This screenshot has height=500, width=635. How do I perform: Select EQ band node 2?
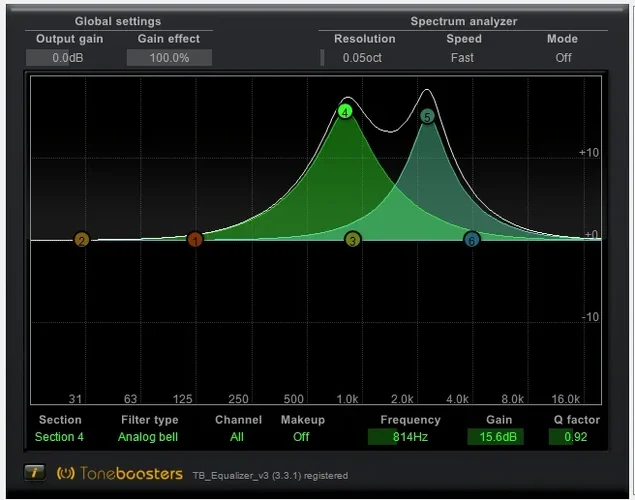click(x=82, y=240)
